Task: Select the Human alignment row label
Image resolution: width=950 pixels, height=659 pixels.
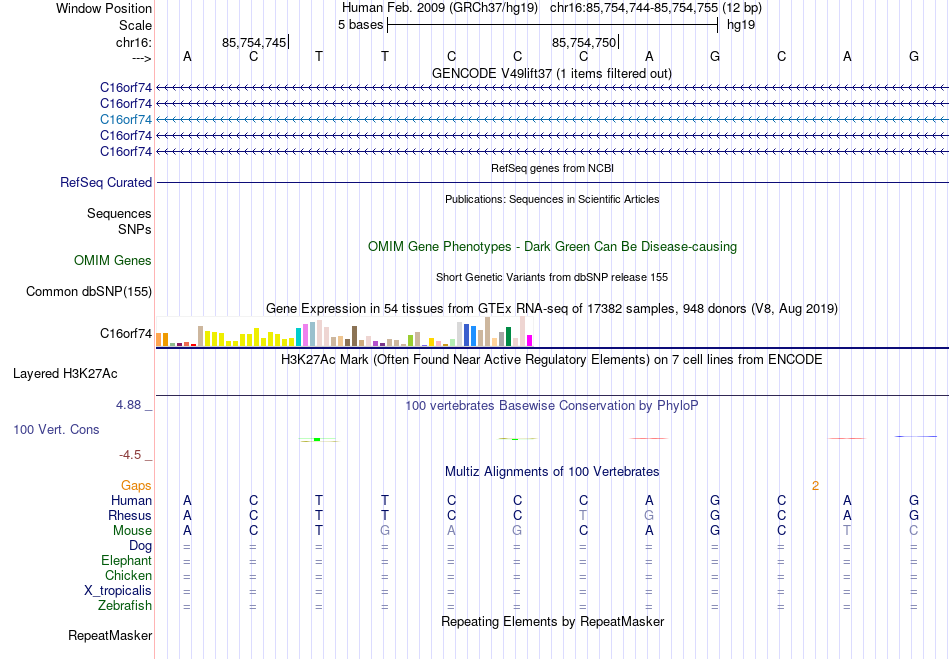Action: tap(131, 500)
